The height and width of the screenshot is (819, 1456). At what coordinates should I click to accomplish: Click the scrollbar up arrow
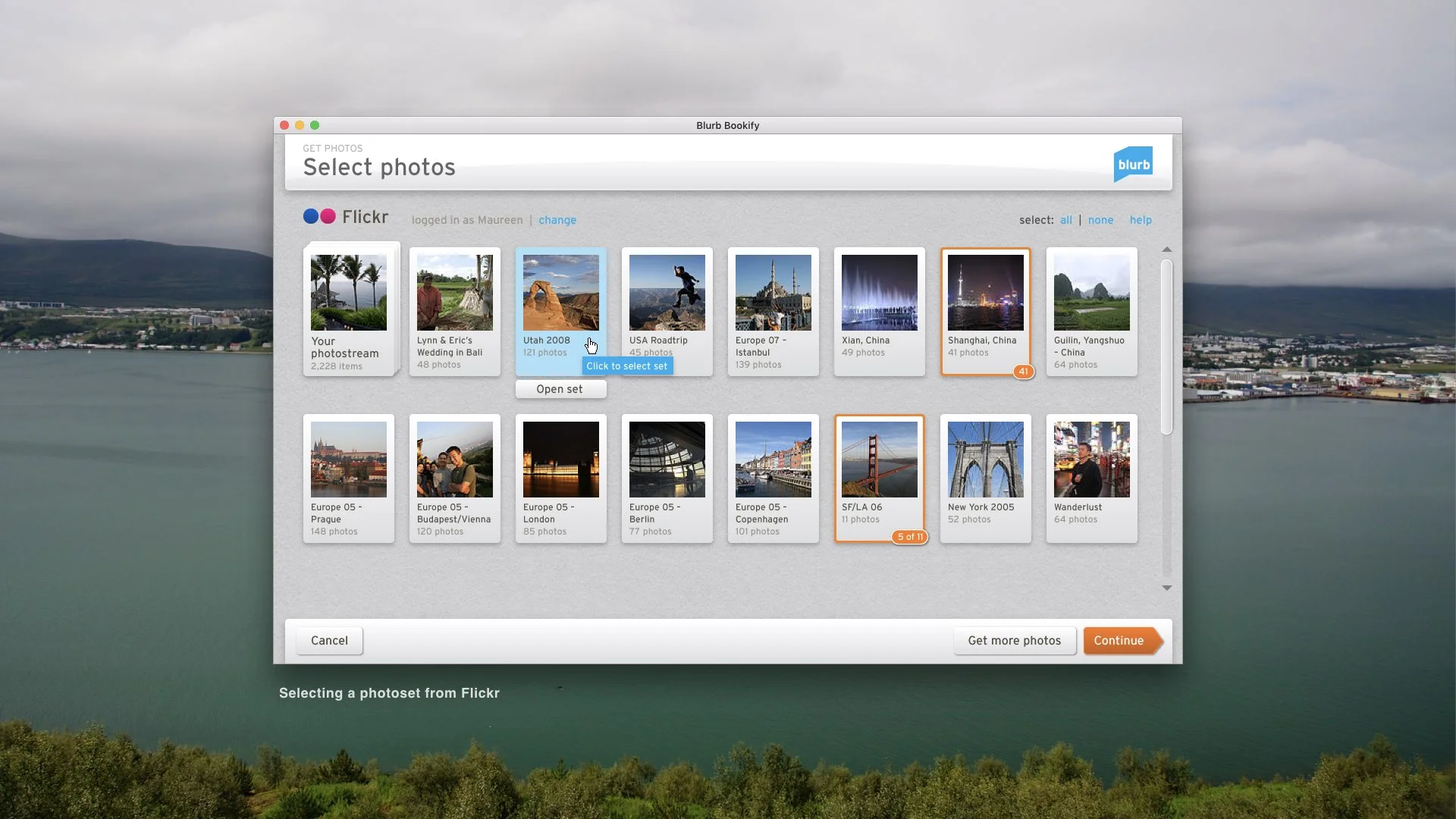click(x=1167, y=249)
